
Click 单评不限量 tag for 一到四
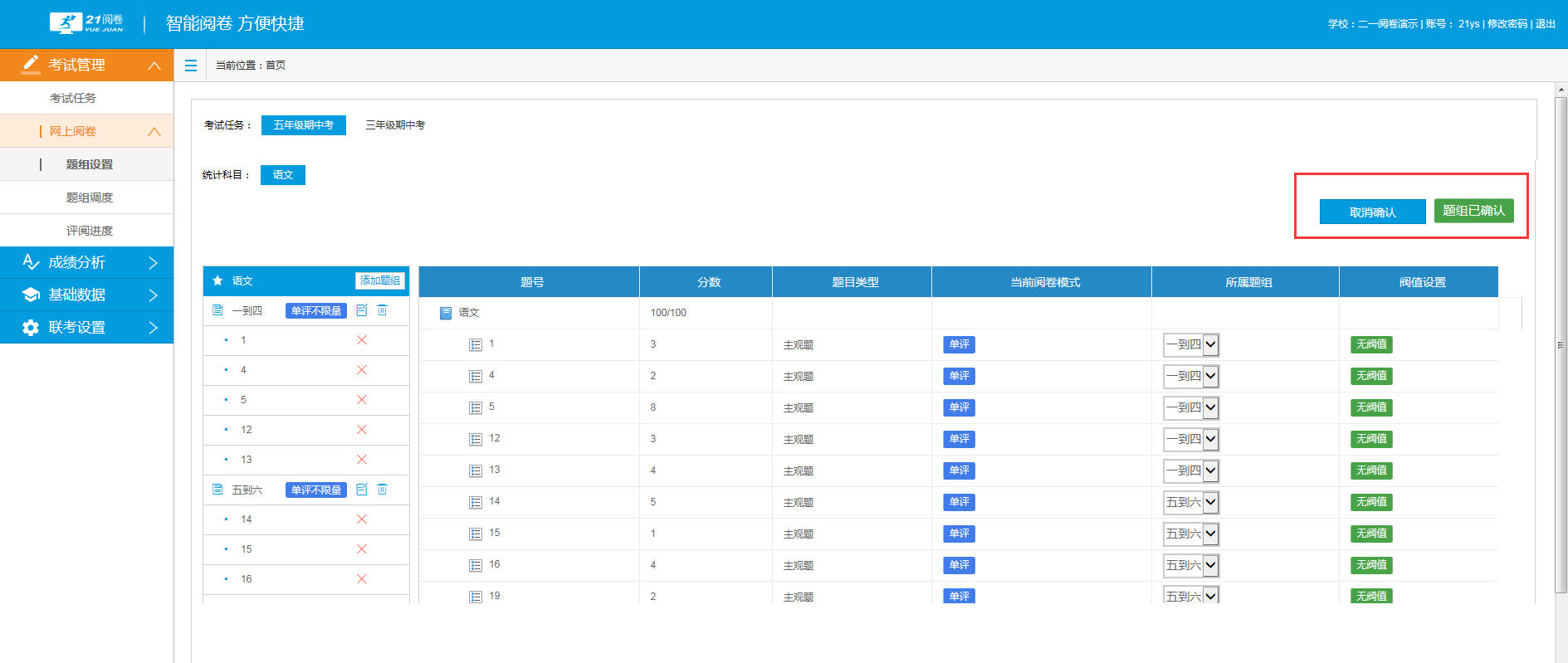pyautogui.click(x=316, y=310)
